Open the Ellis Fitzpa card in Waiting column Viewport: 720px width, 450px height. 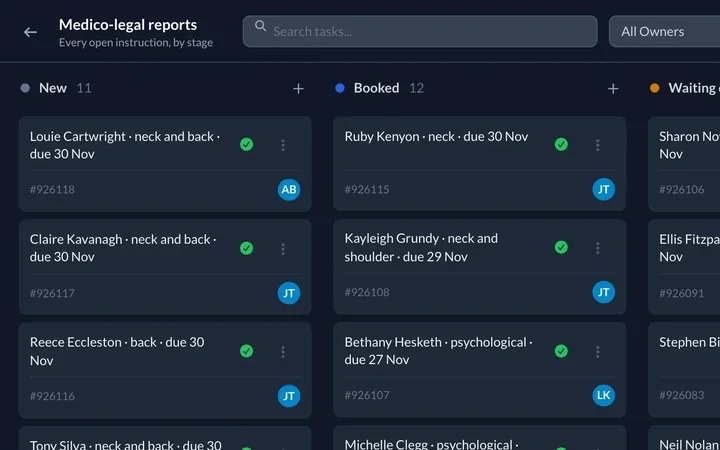pyautogui.click(x=684, y=267)
